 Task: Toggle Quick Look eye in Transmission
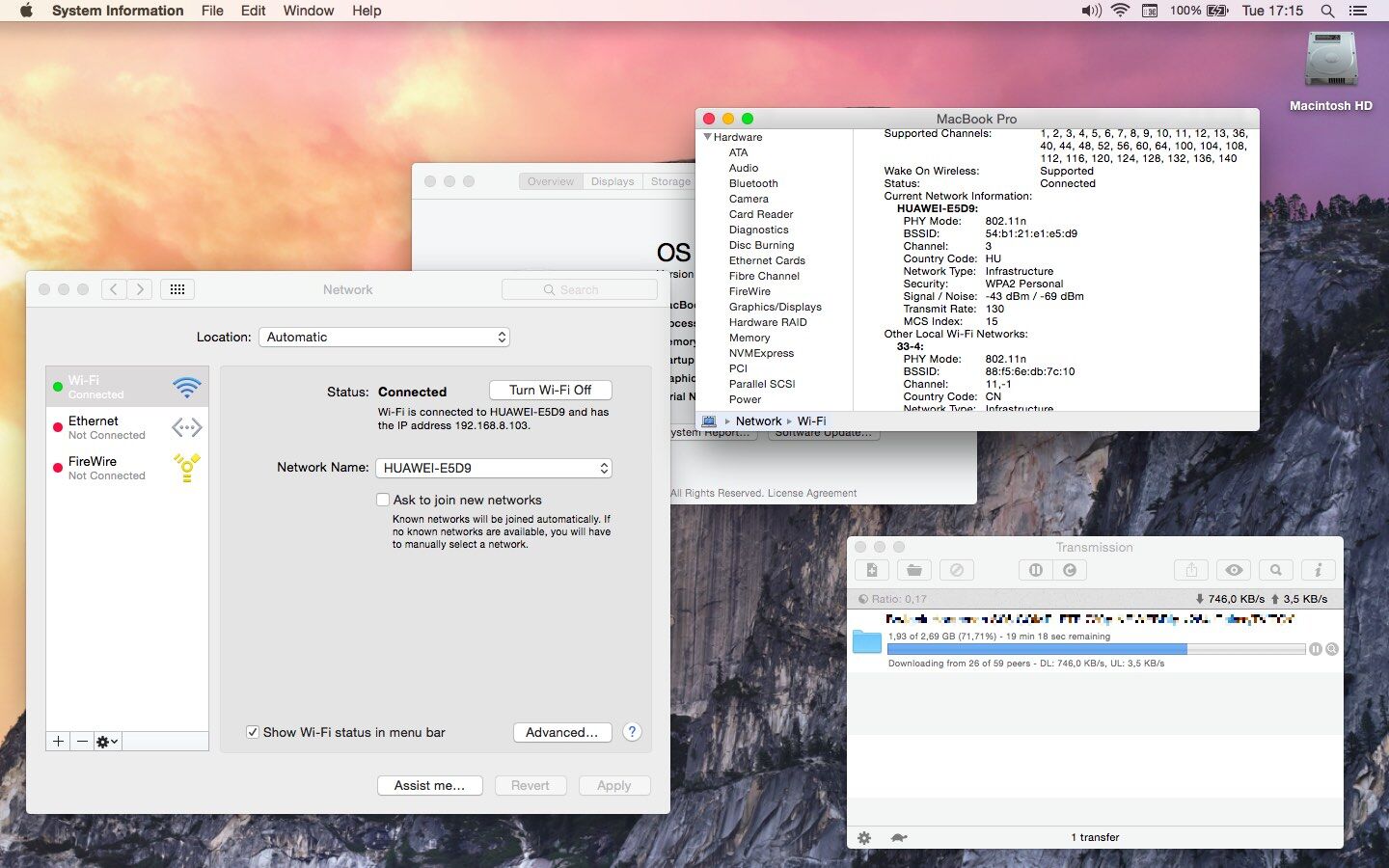pos(1234,570)
